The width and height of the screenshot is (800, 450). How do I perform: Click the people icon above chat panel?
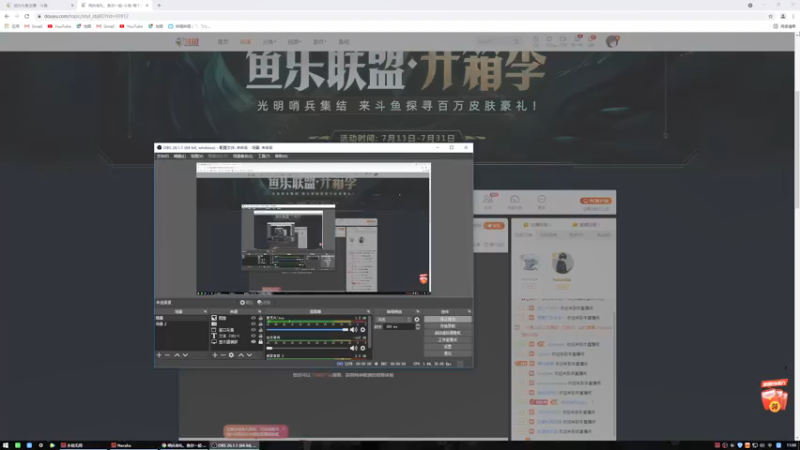tap(488, 201)
